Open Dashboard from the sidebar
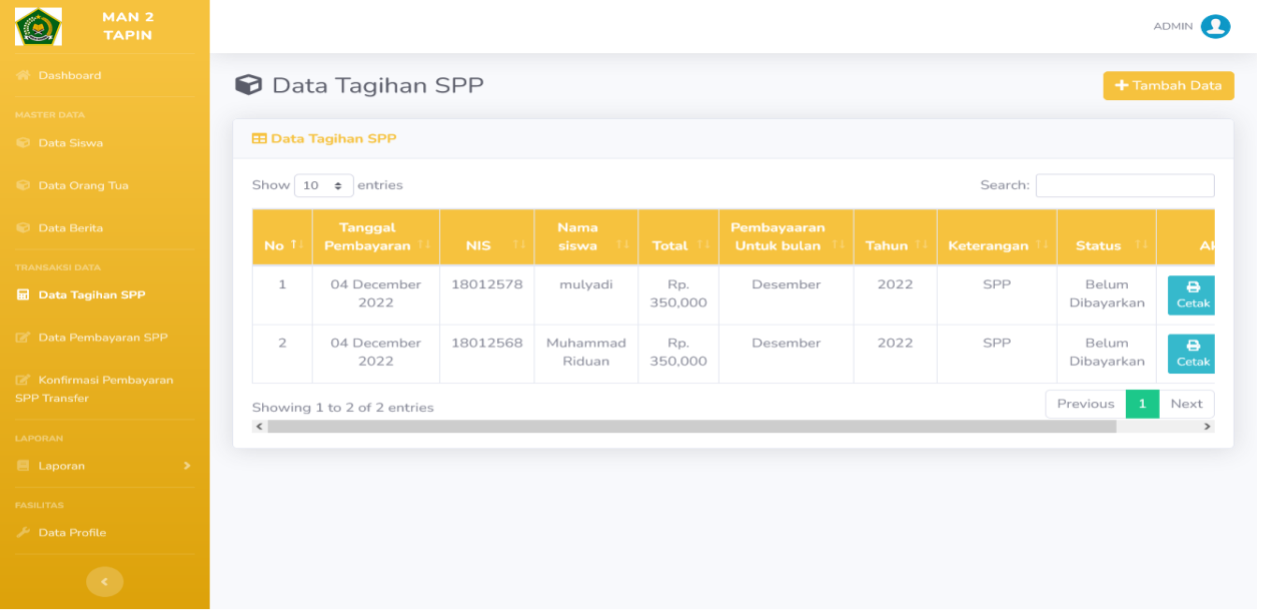The image size is (1261, 614). point(69,76)
